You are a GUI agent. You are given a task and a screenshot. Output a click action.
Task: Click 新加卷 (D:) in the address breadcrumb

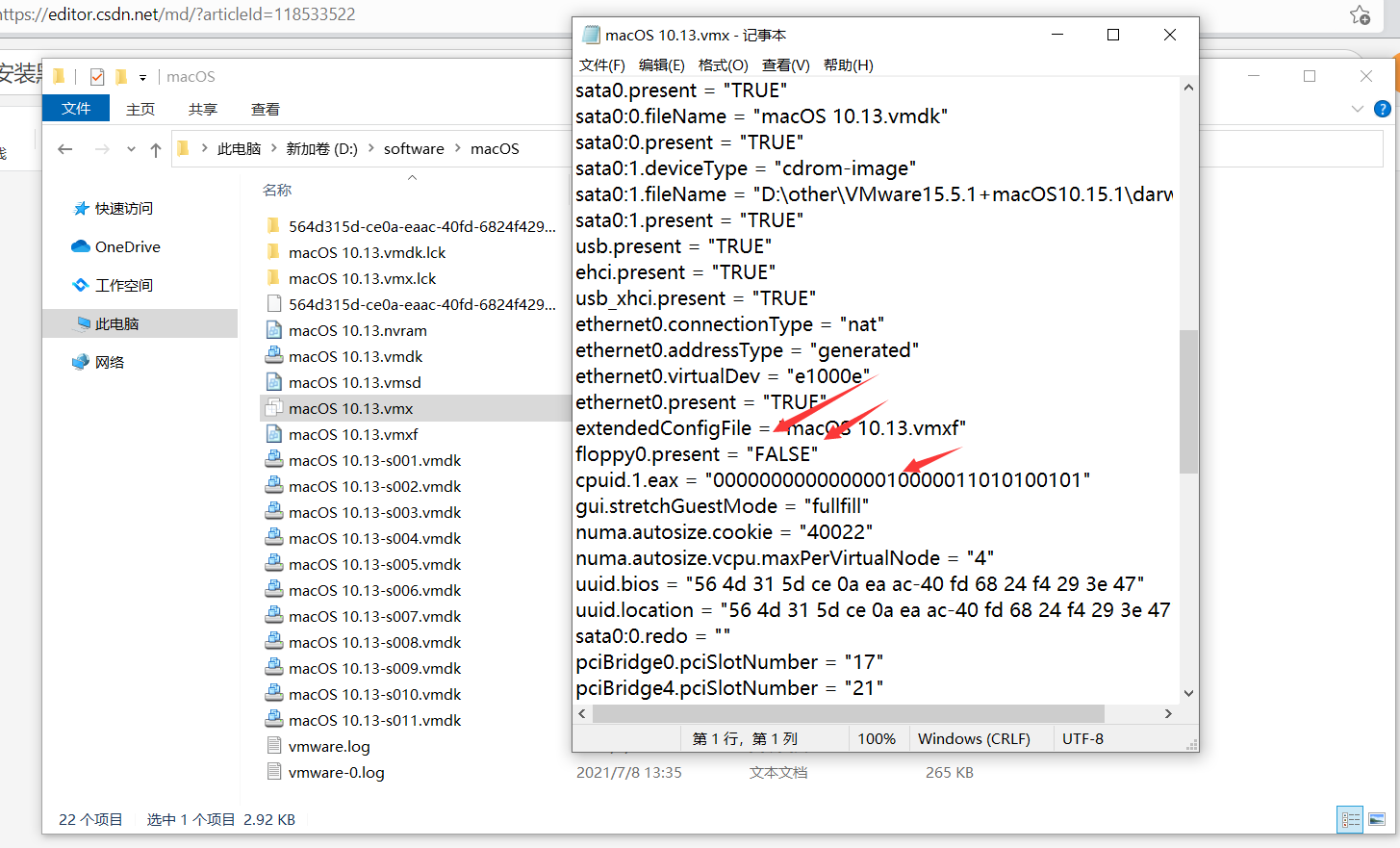[x=321, y=149]
